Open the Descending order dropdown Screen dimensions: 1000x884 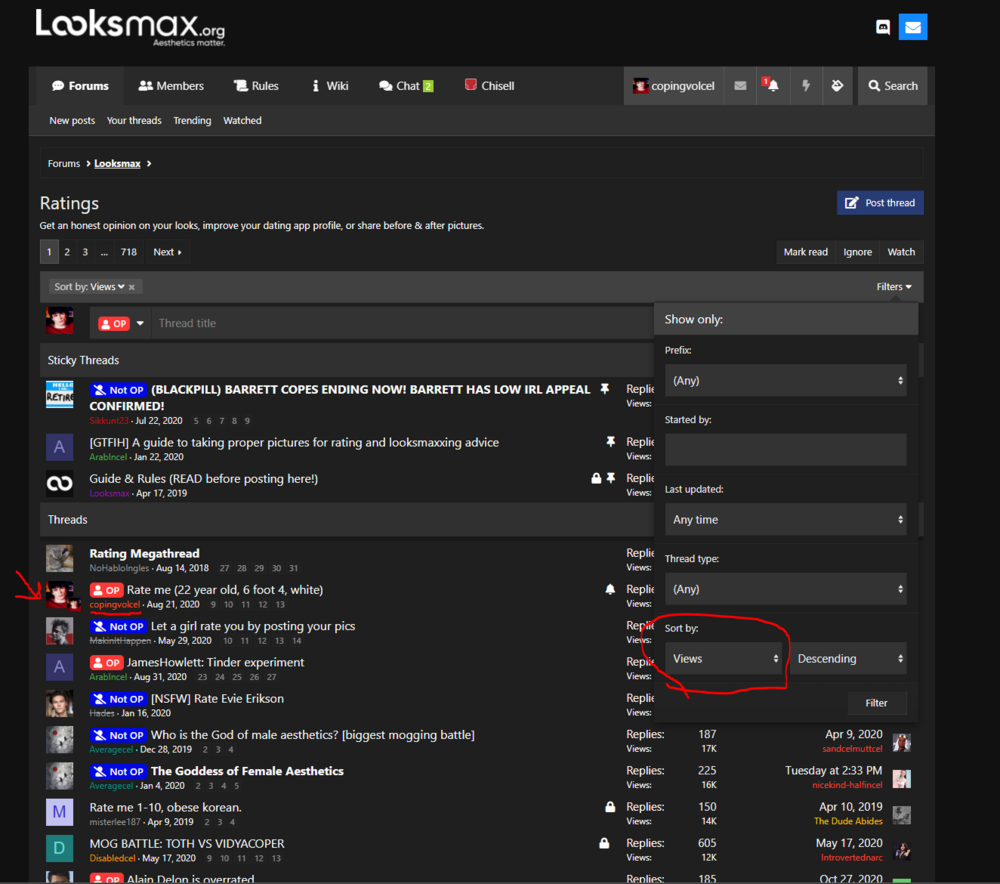point(848,658)
